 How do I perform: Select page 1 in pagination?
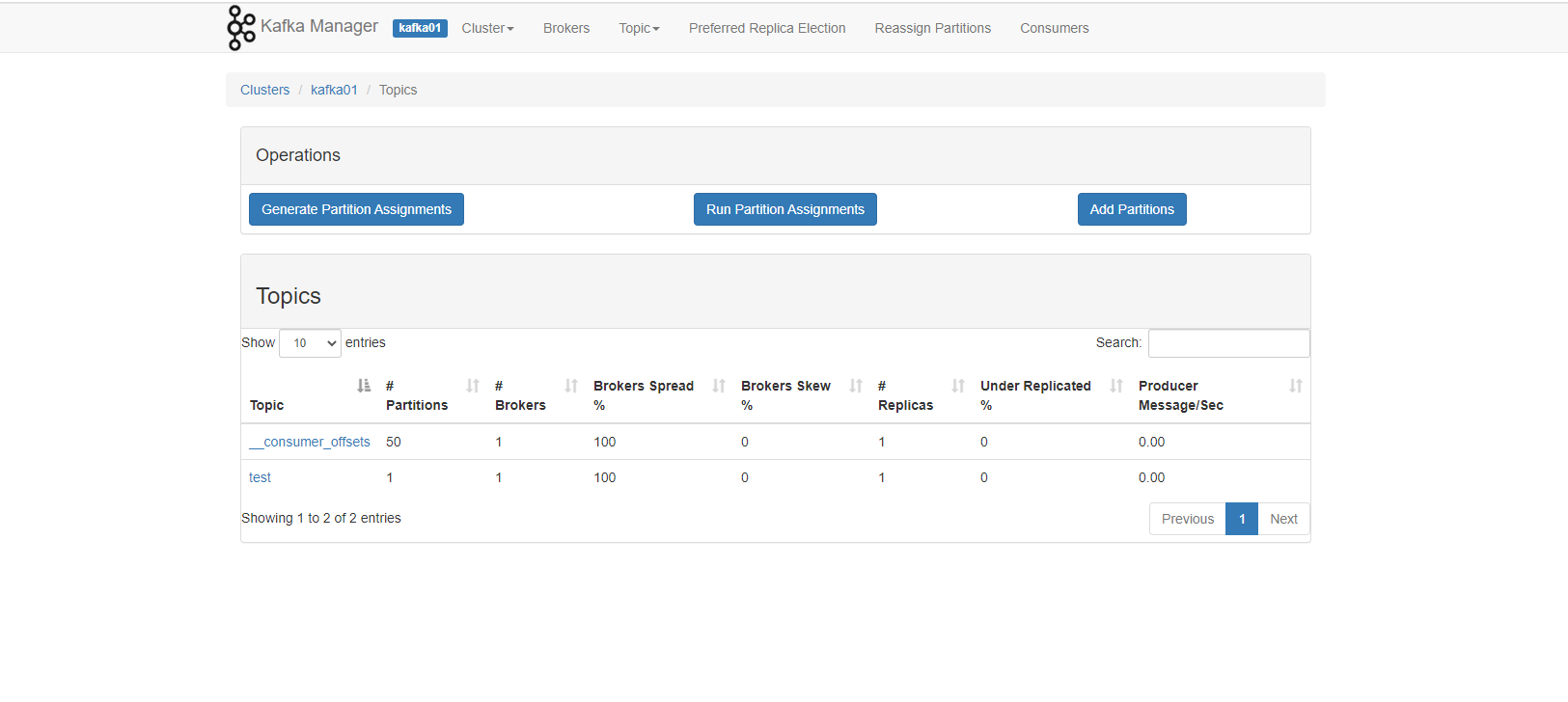(1242, 519)
